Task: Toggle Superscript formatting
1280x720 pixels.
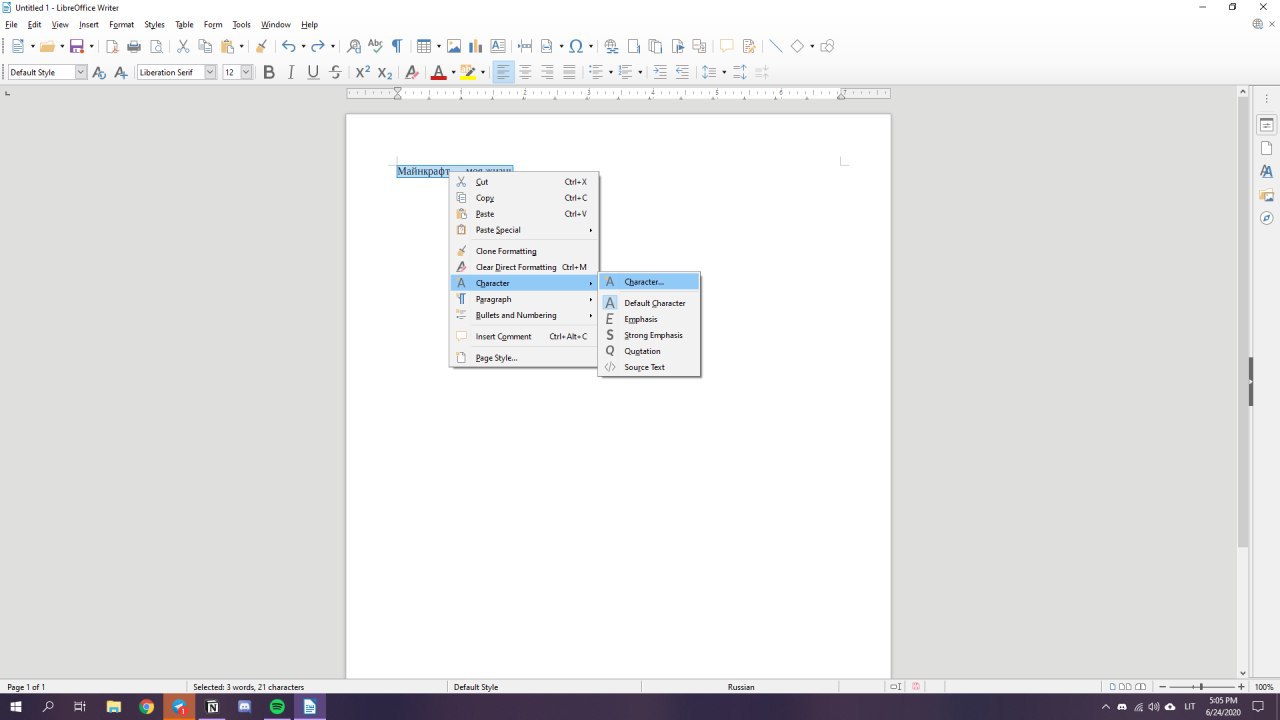Action: (x=362, y=72)
